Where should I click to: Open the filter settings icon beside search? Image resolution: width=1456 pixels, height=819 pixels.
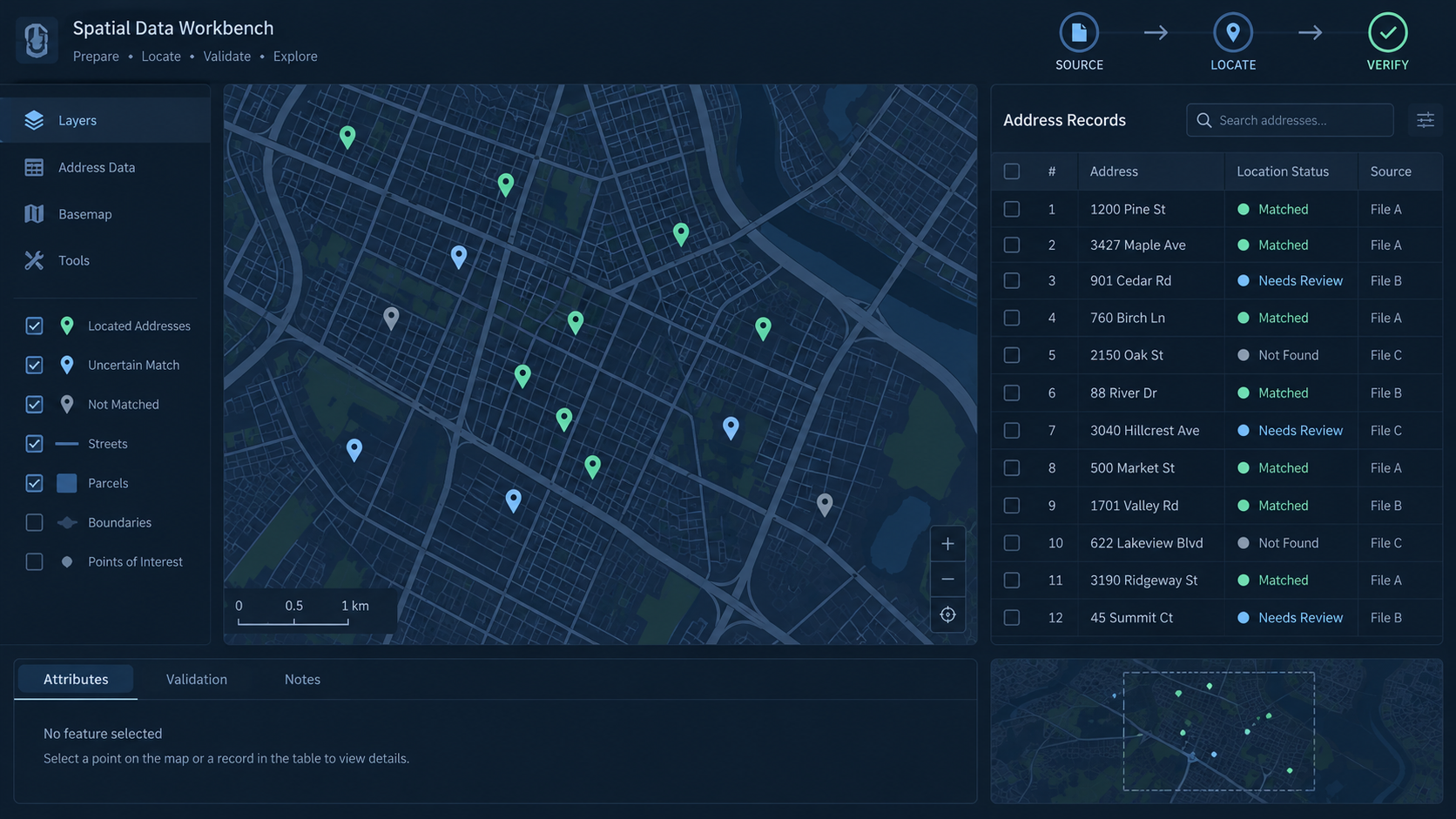[x=1426, y=120]
